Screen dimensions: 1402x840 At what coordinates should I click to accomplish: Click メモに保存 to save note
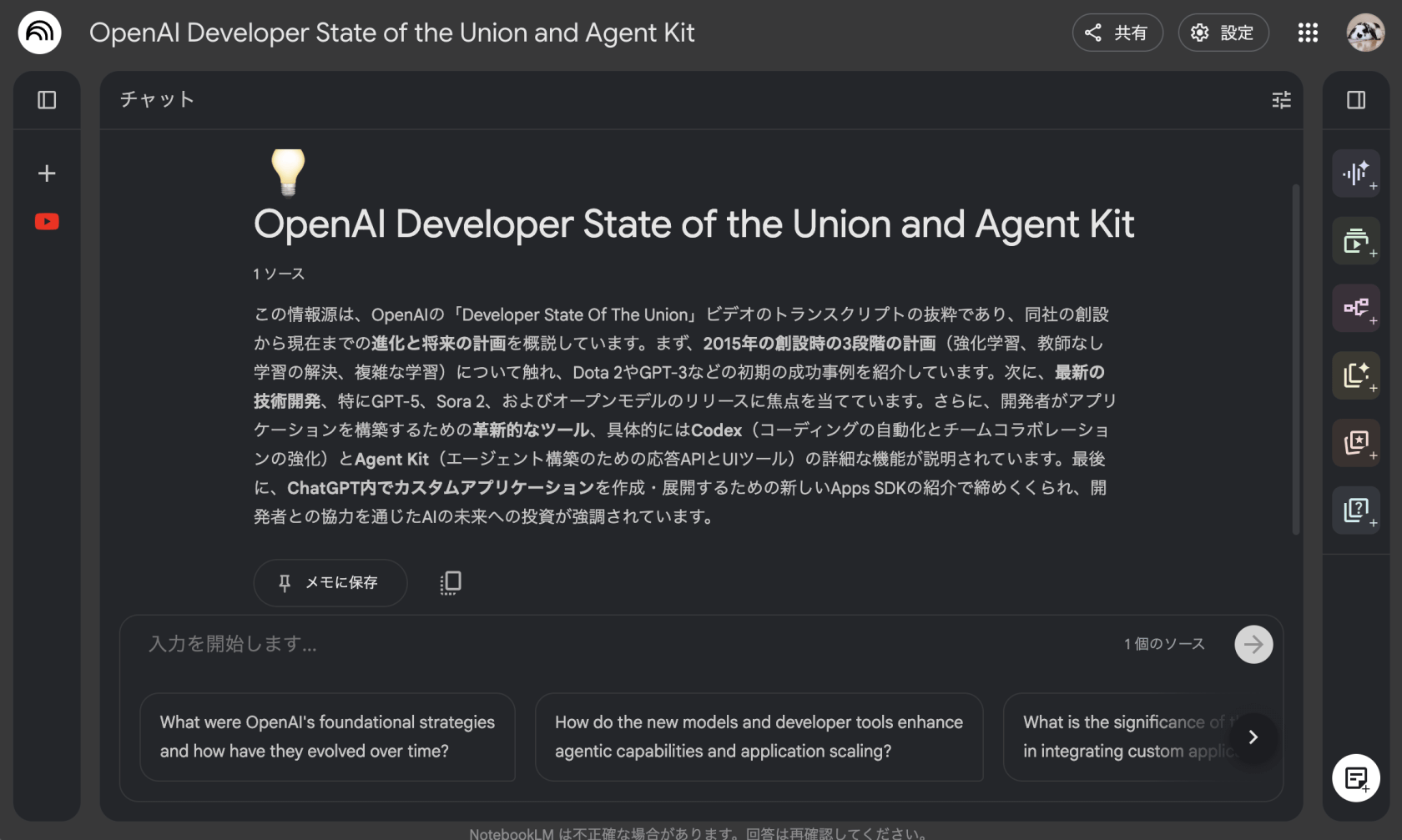point(330,582)
